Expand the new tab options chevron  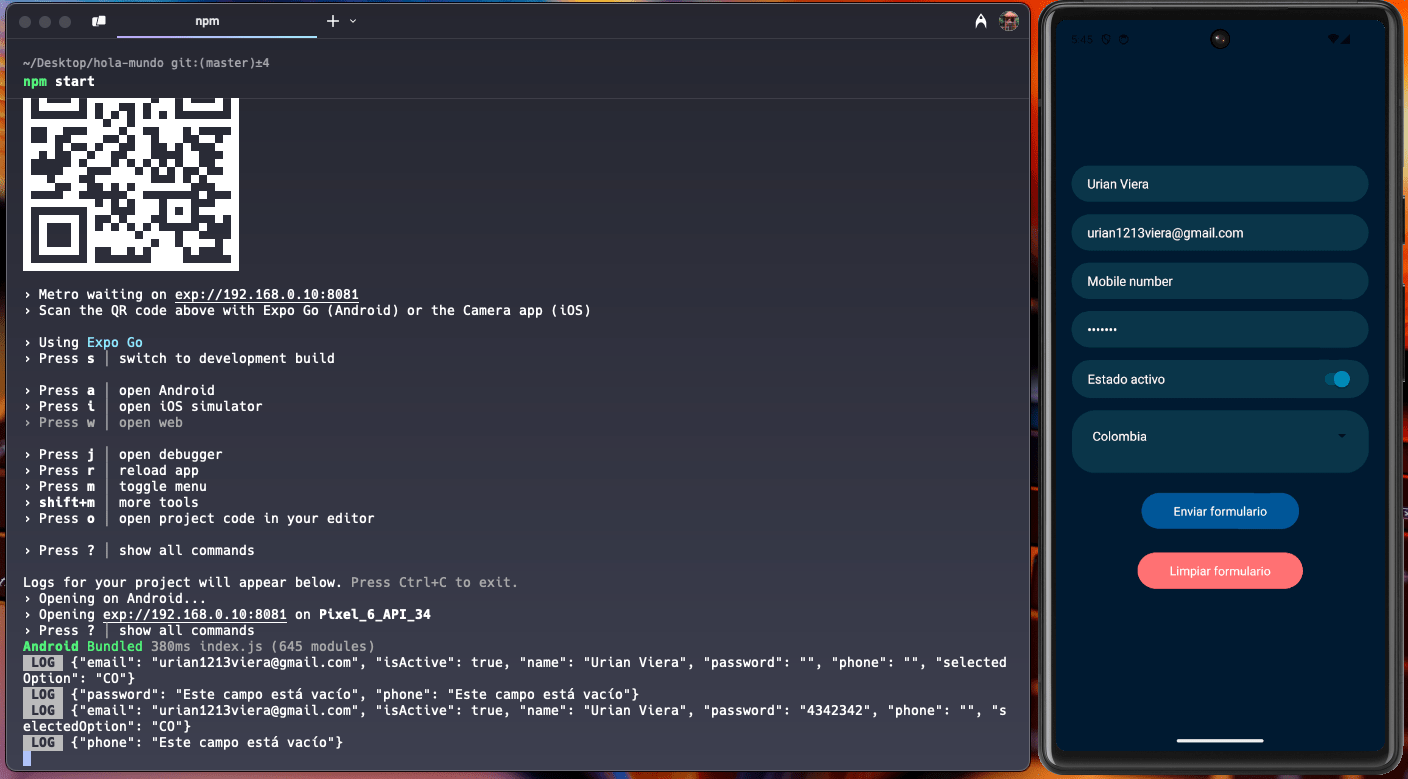tap(353, 21)
